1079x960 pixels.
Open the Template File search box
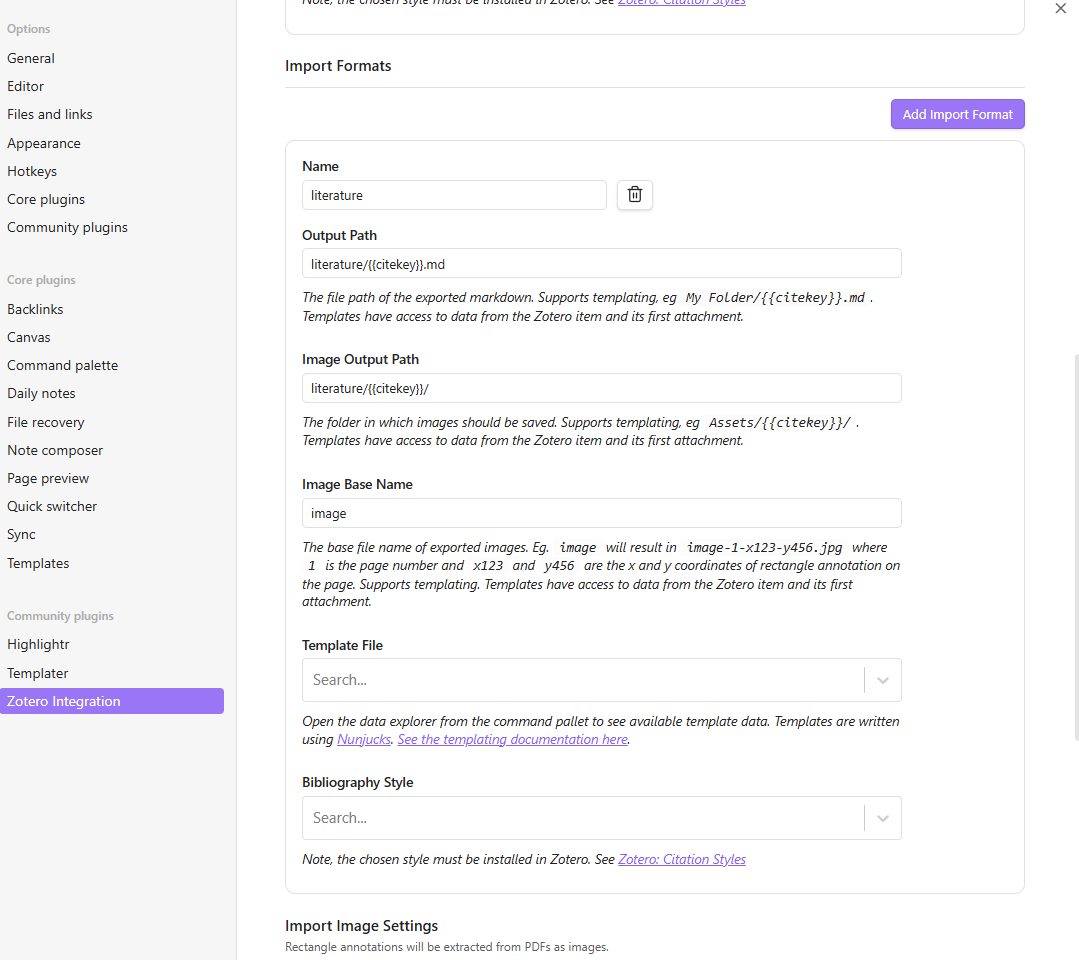[580, 680]
